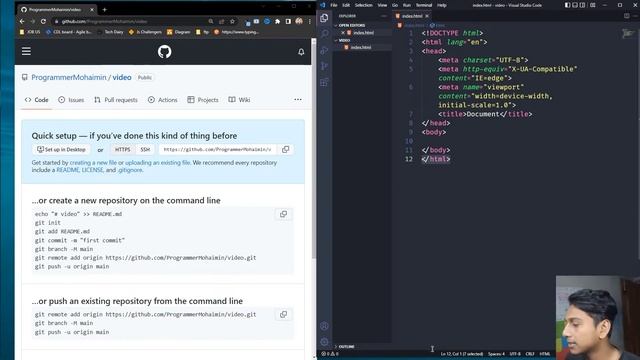The image size is (640, 360).
Task: Copy the push existing repository commands
Action: click(x=283, y=314)
